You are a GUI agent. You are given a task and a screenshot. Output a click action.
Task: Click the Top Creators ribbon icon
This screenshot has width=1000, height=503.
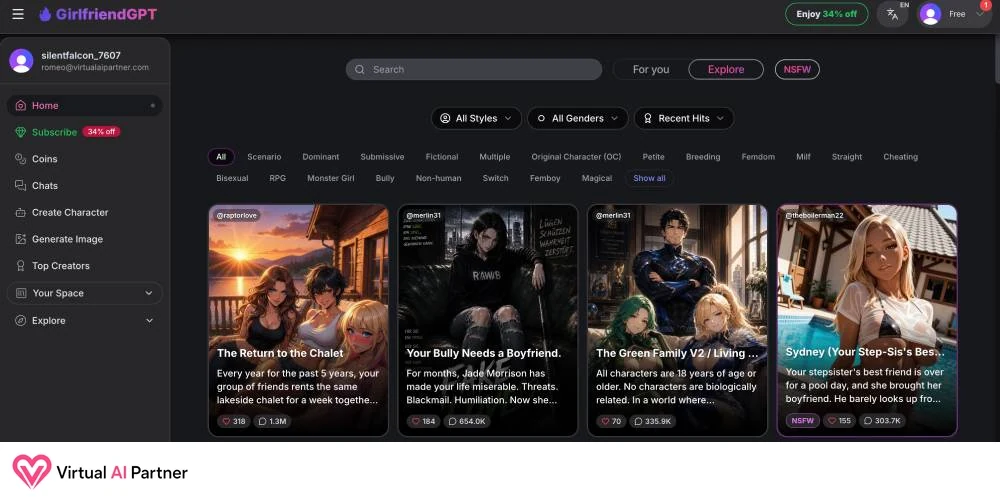tap(20, 266)
